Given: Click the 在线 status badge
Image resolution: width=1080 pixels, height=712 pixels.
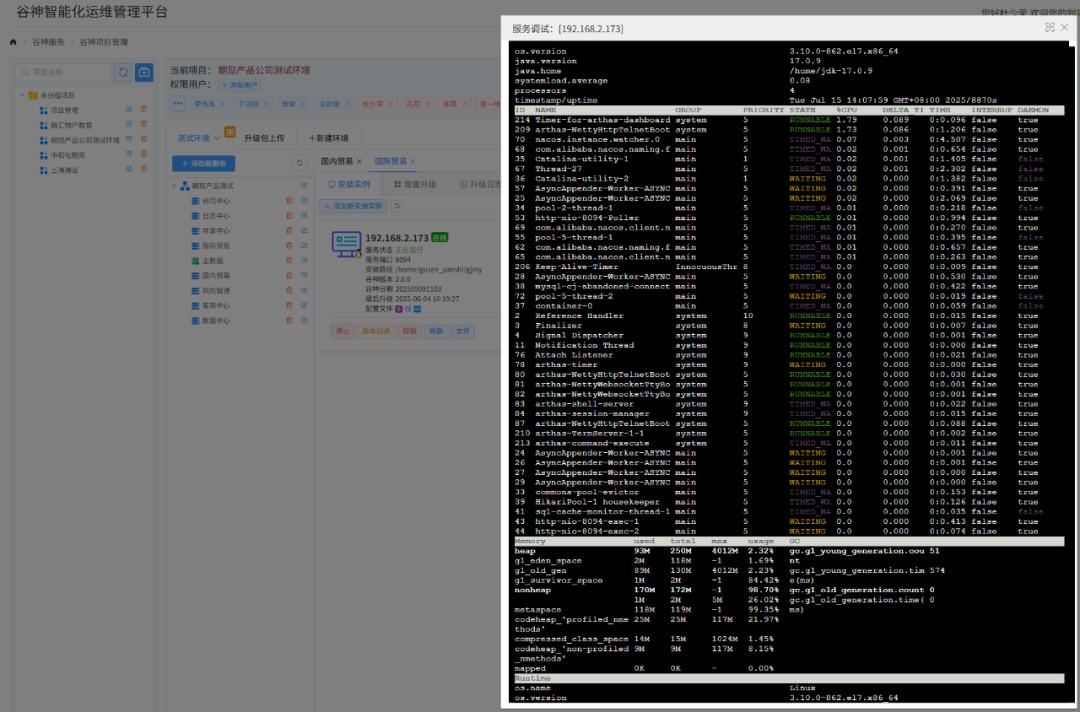Looking at the screenshot, I should coord(439,238).
